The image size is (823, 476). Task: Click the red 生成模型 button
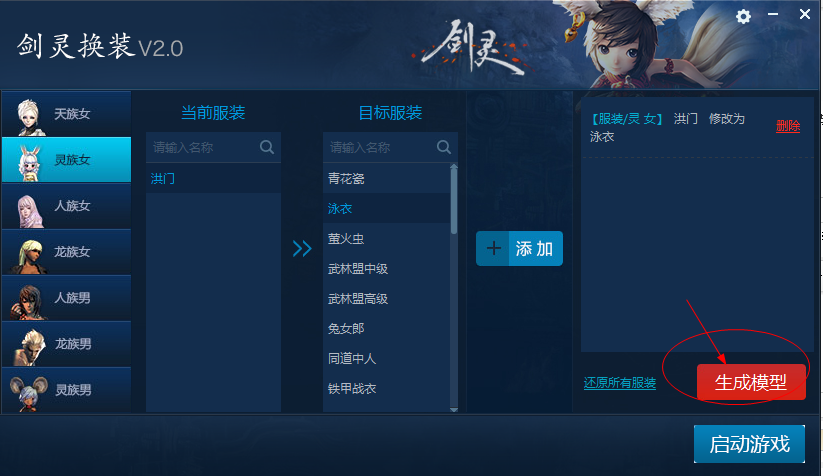[751, 382]
